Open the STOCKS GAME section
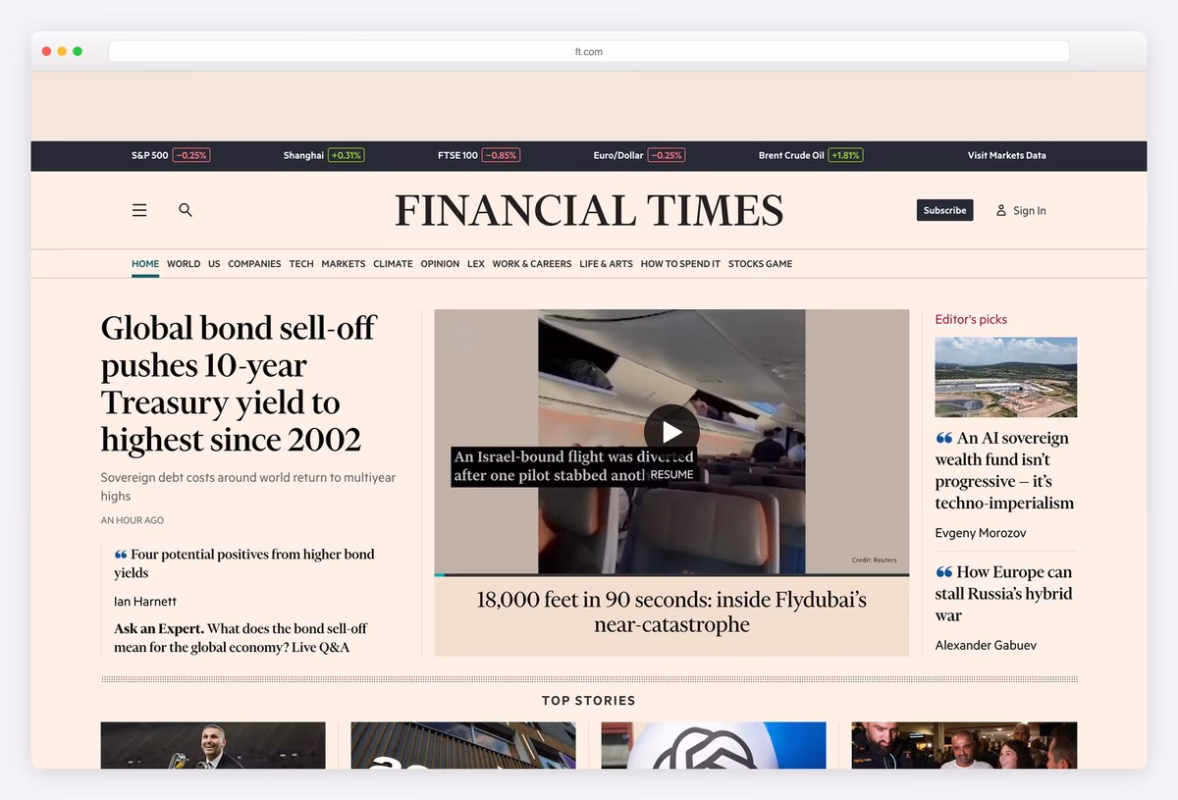The image size is (1178, 800). (x=760, y=264)
